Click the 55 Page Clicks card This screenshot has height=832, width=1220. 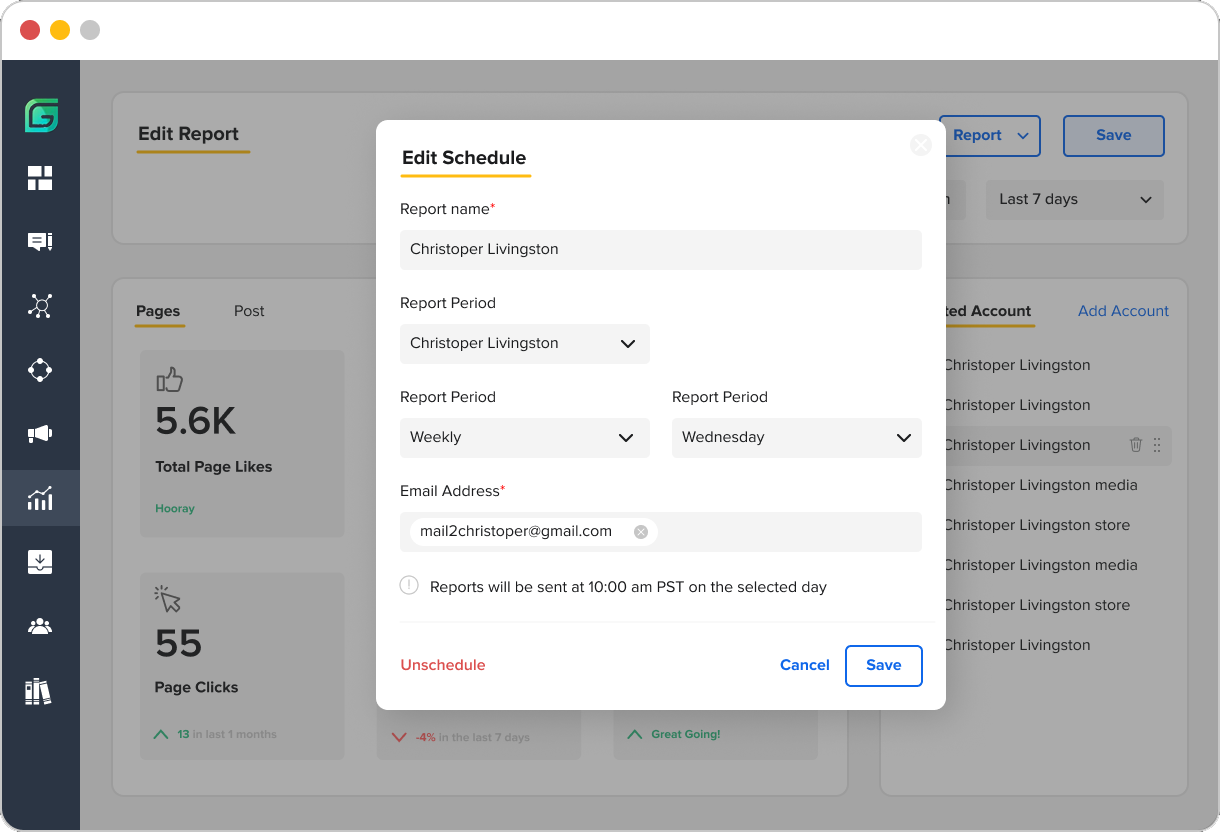pyautogui.click(x=242, y=665)
